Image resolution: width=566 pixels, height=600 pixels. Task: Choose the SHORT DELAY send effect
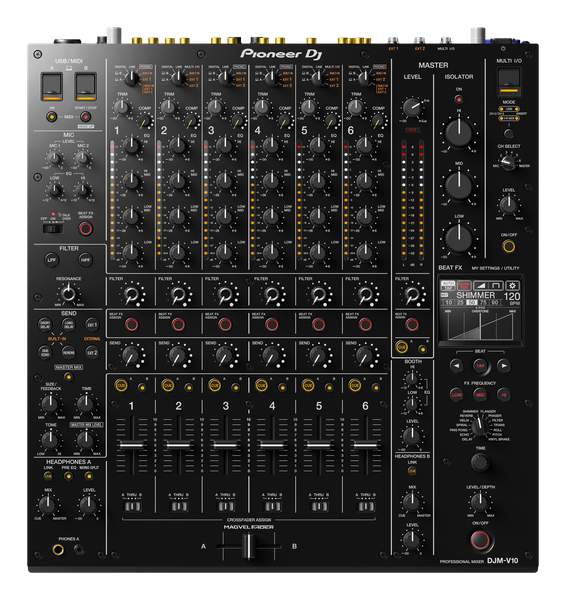pos(45,325)
